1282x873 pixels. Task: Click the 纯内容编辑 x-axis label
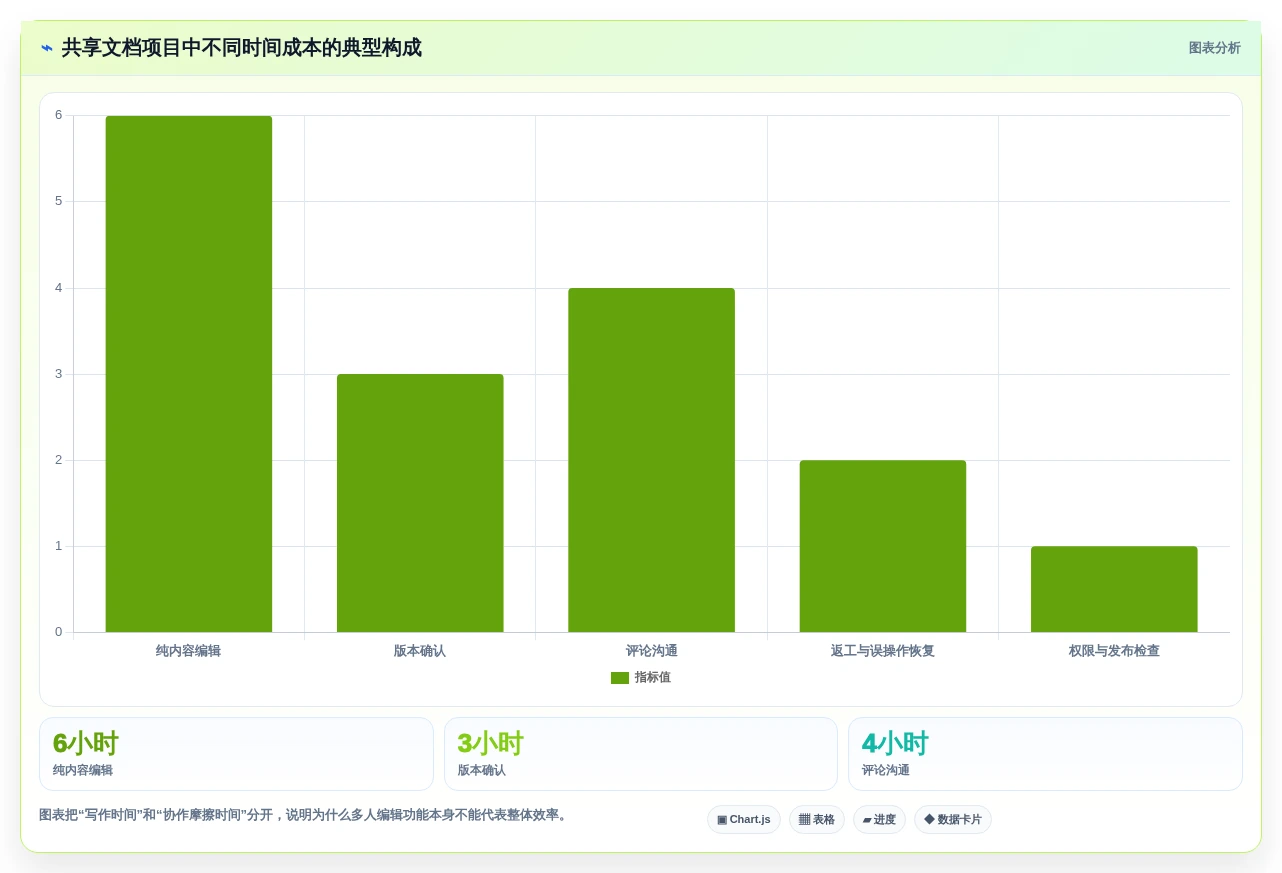pyautogui.click(x=189, y=651)
